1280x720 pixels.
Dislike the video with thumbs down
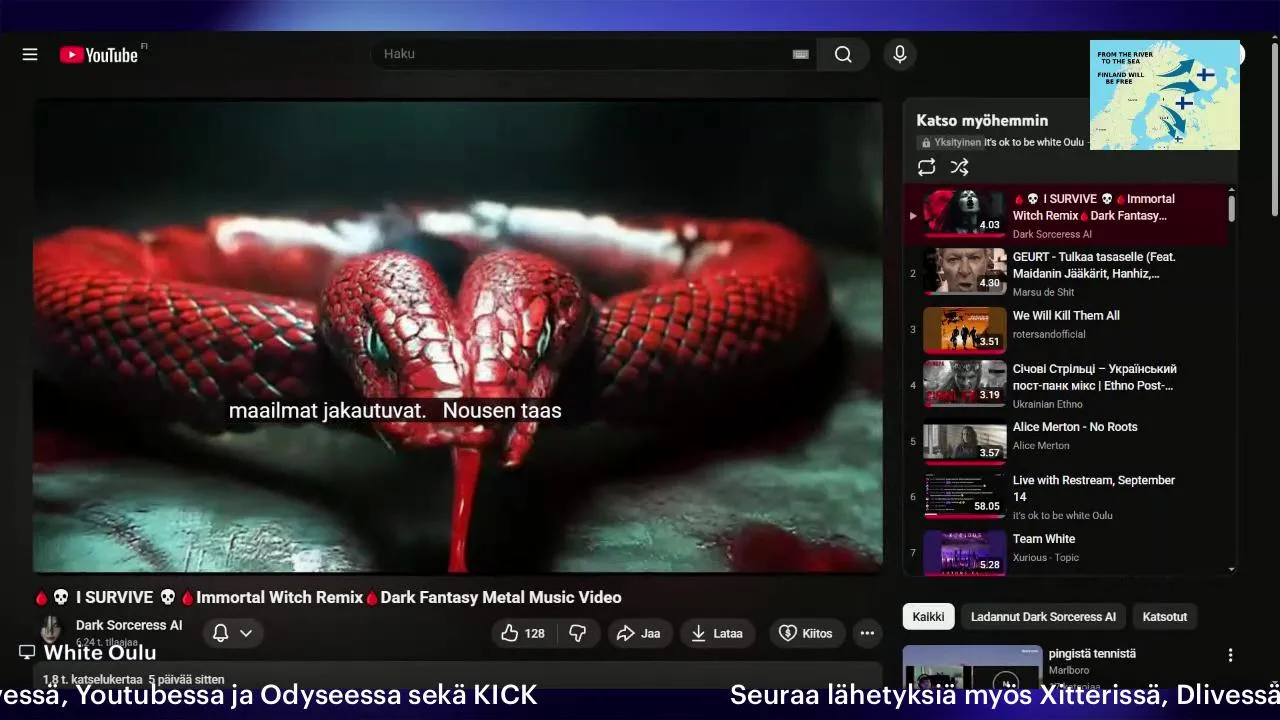click(x=577, y=633)
